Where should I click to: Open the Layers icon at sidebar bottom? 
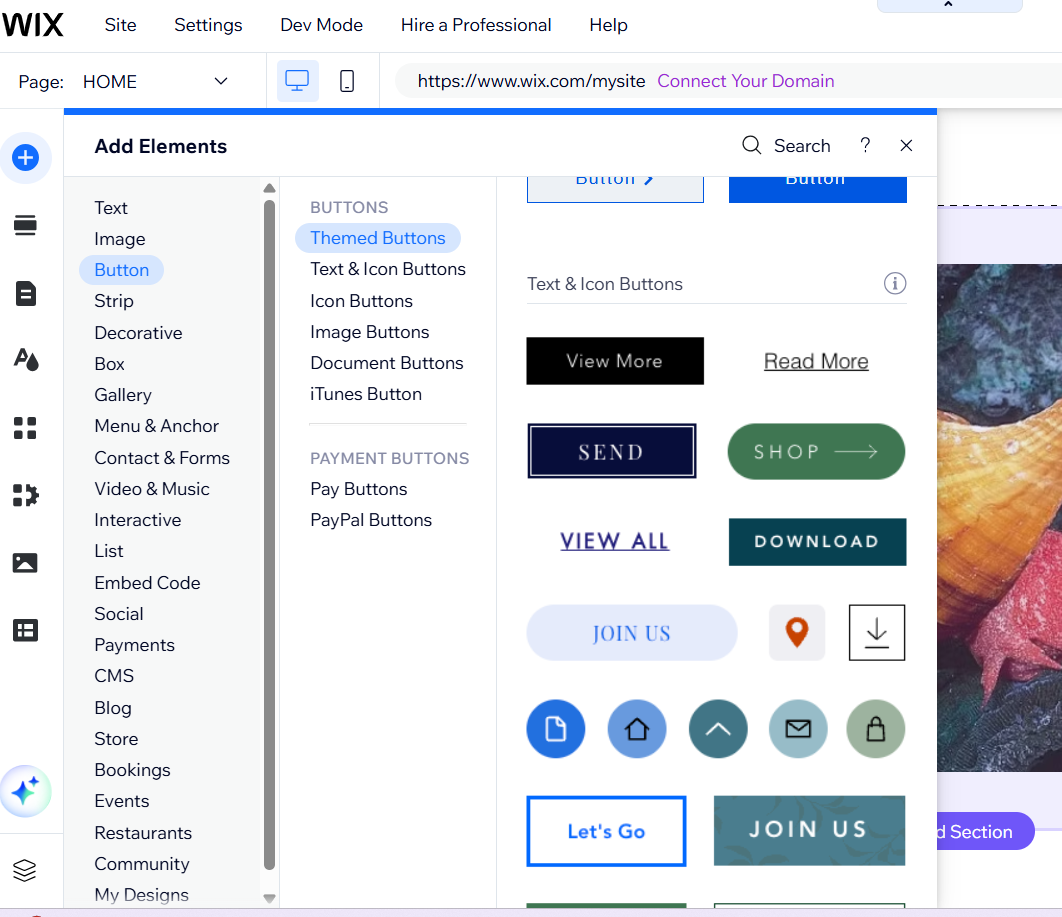[x=24, y=870]
